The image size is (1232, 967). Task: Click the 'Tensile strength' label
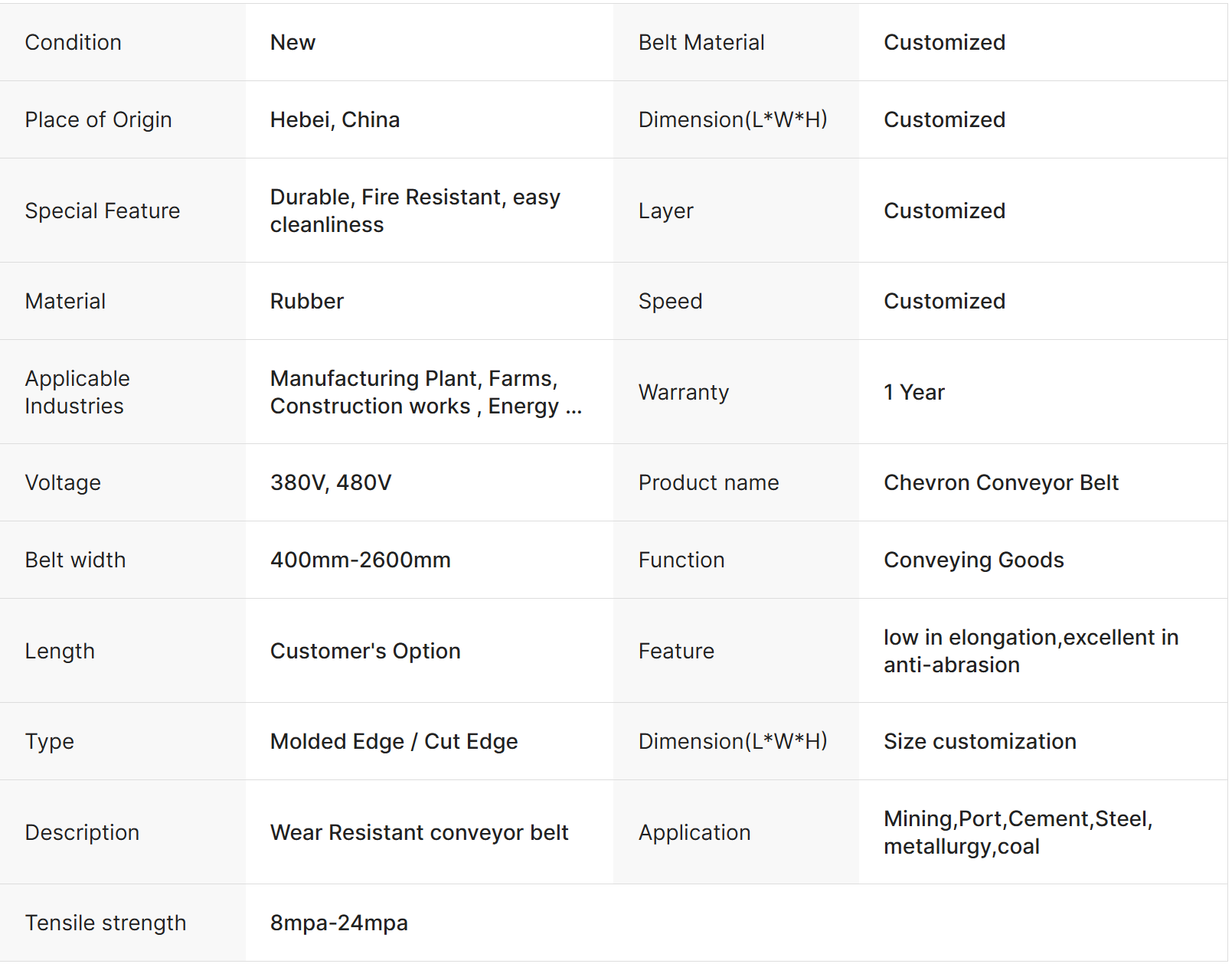[106, 923]
